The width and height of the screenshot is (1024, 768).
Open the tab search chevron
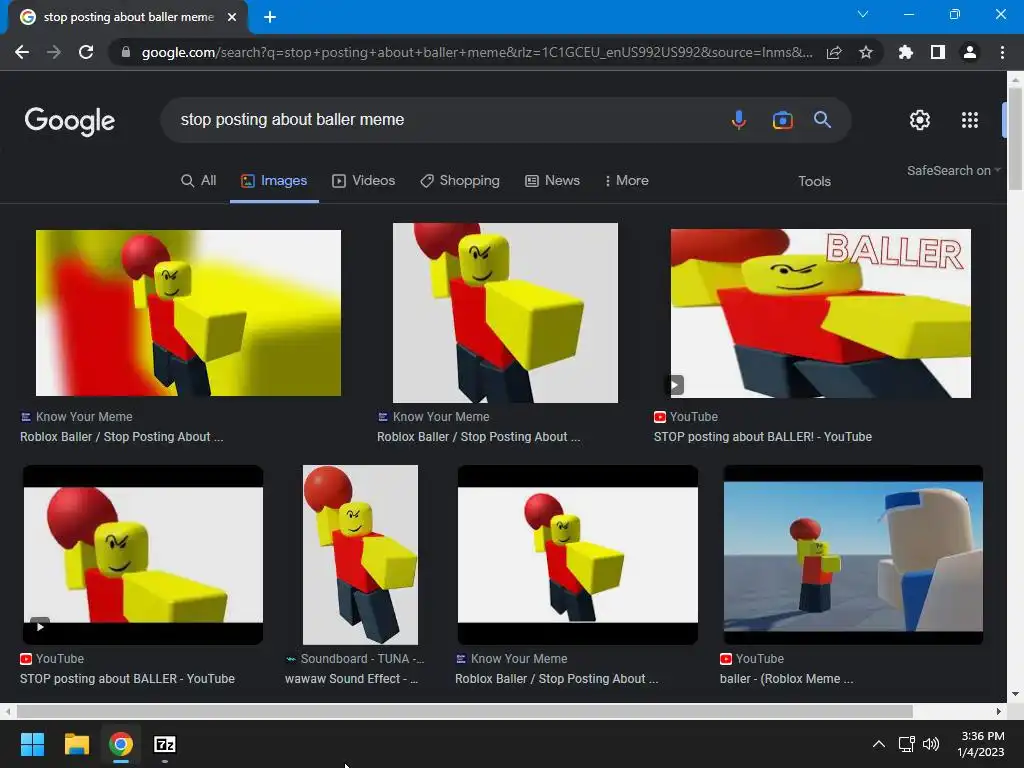[863, 14]
